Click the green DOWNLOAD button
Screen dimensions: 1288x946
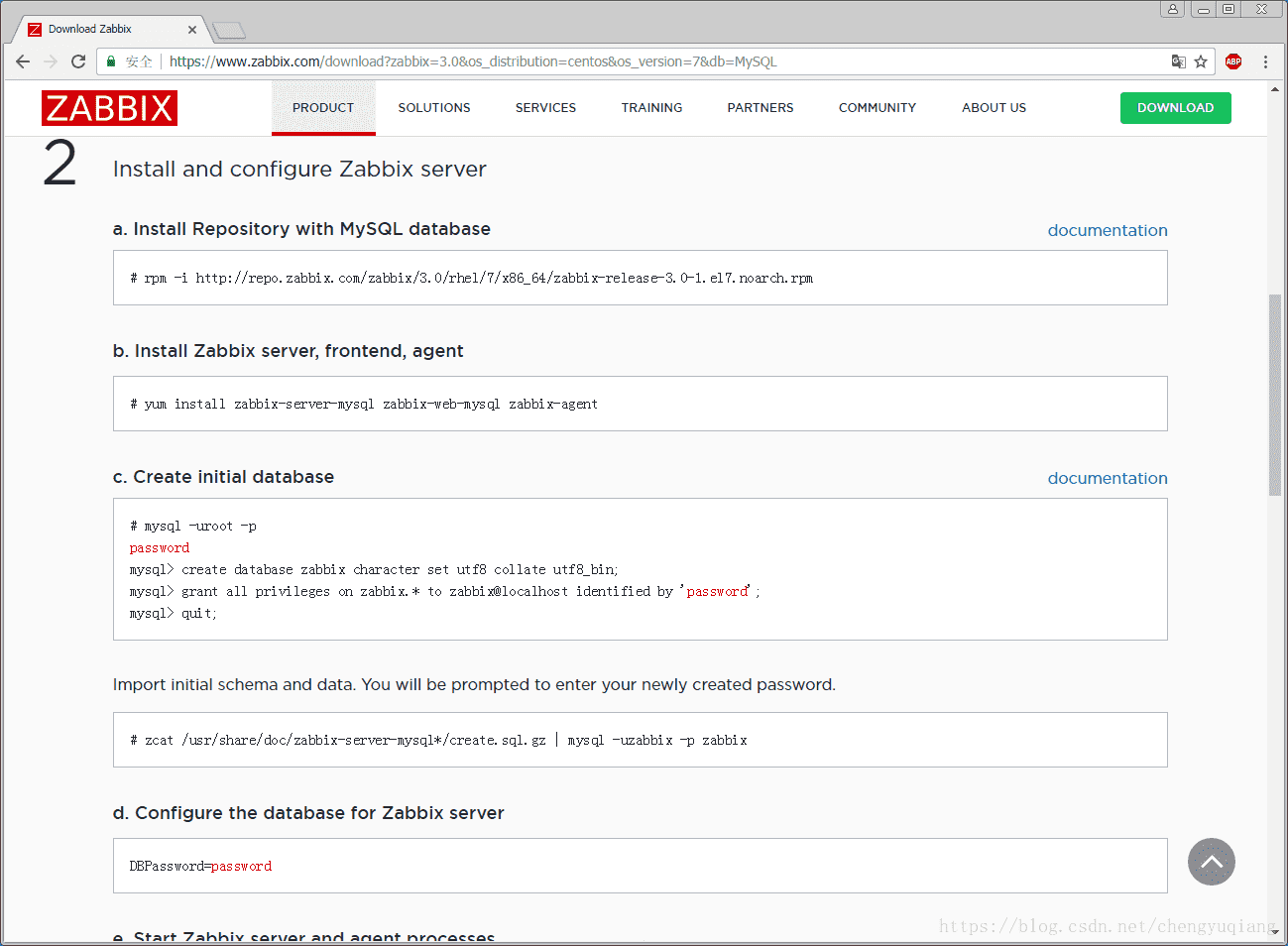(1176, 108)
